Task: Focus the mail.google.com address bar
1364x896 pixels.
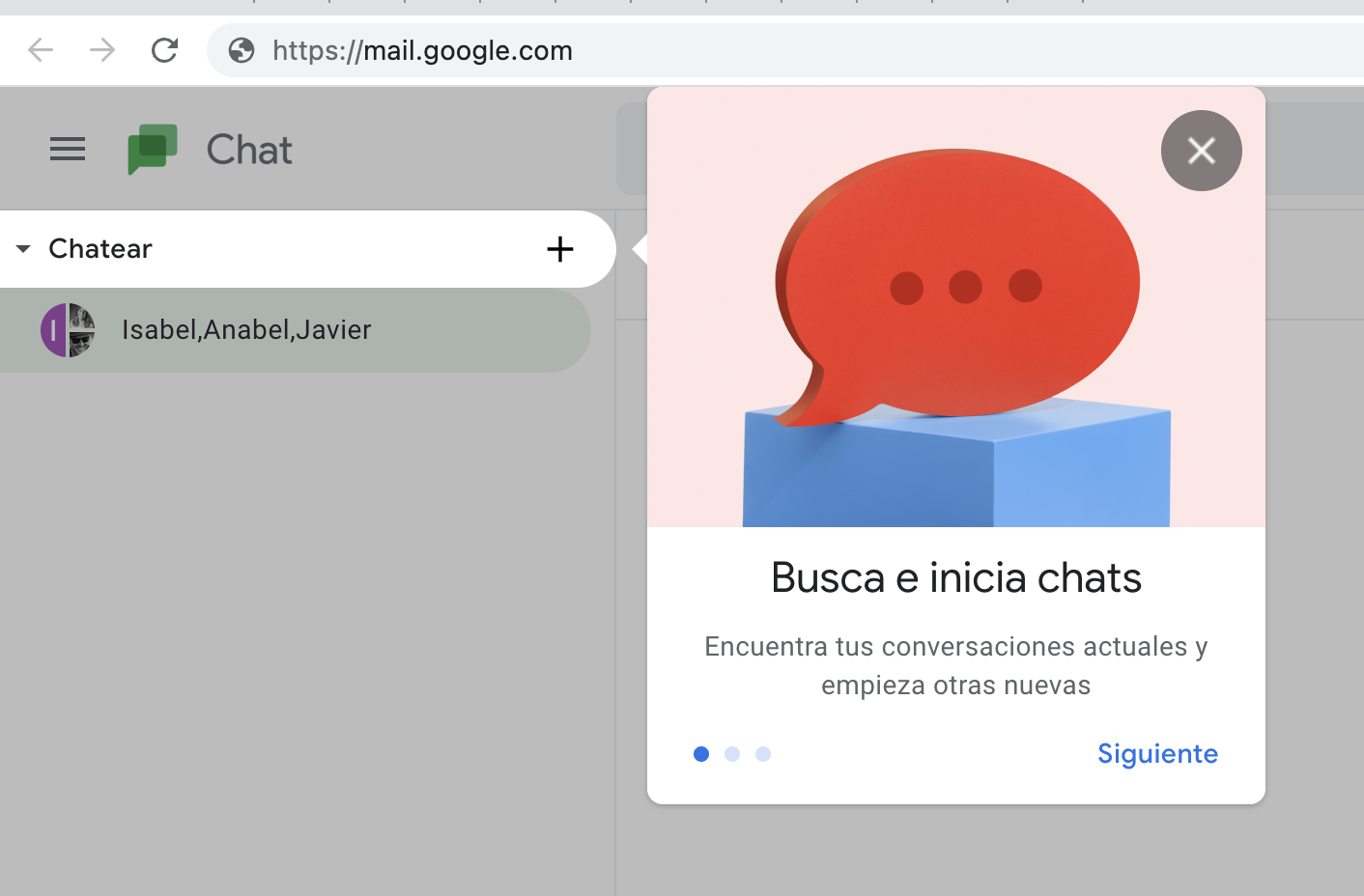Action: tap(676, 50)
